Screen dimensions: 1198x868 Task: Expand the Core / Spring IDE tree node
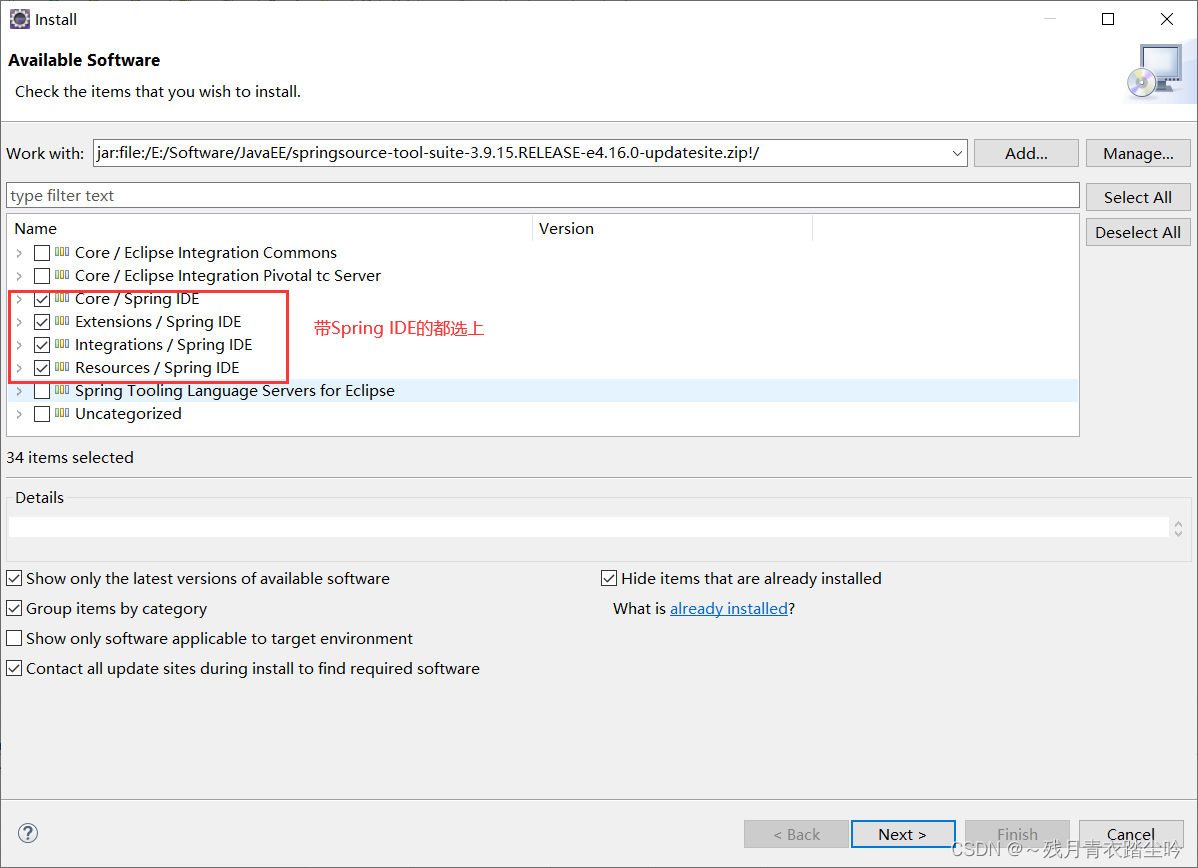coord(19,298)
